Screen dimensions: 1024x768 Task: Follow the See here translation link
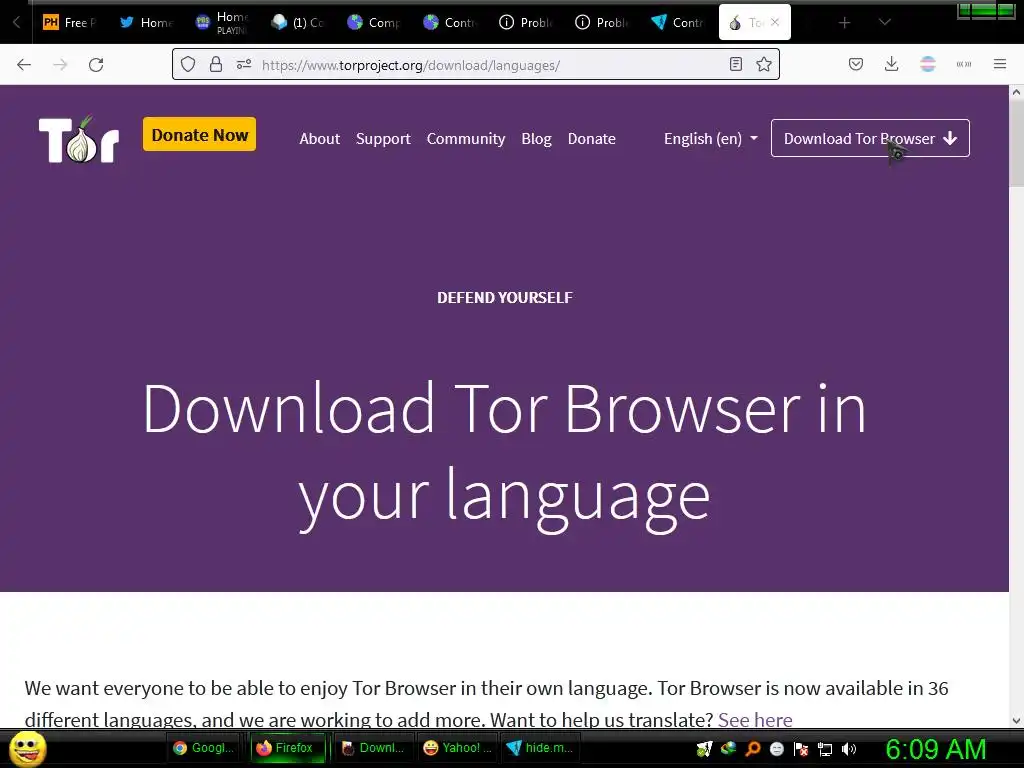(x=755, y=719)
